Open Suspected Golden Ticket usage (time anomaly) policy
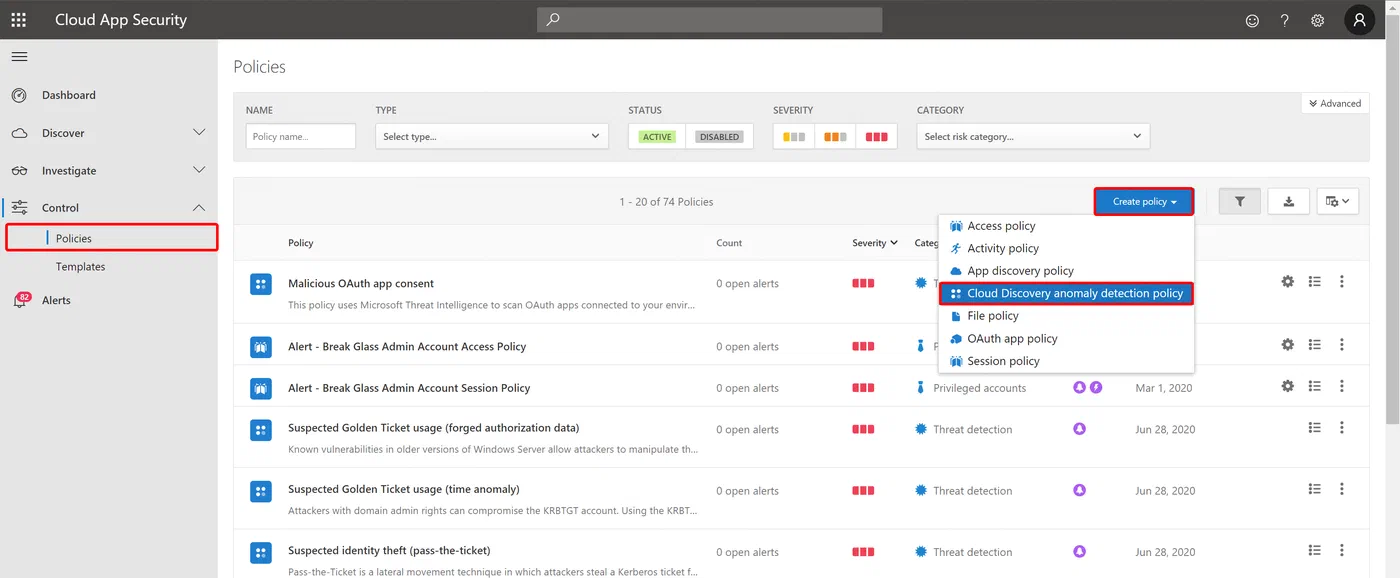Image resolution: width=1400 pixels, height=578 pixels. click(x=404, y=489)
